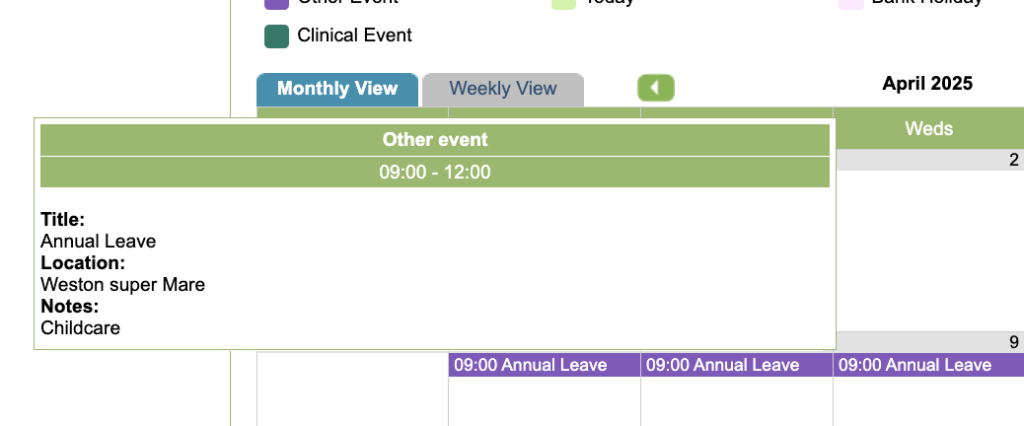Click the 09:00 - 12:00 time bar
Screen dimensions: 1024x426
pos(435,172)
